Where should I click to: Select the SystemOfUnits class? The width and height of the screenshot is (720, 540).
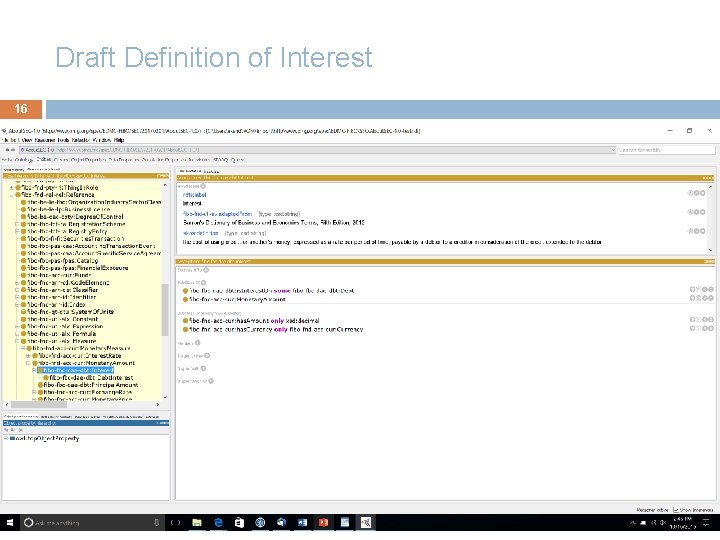pyautogui.click(x=70, y=312)
